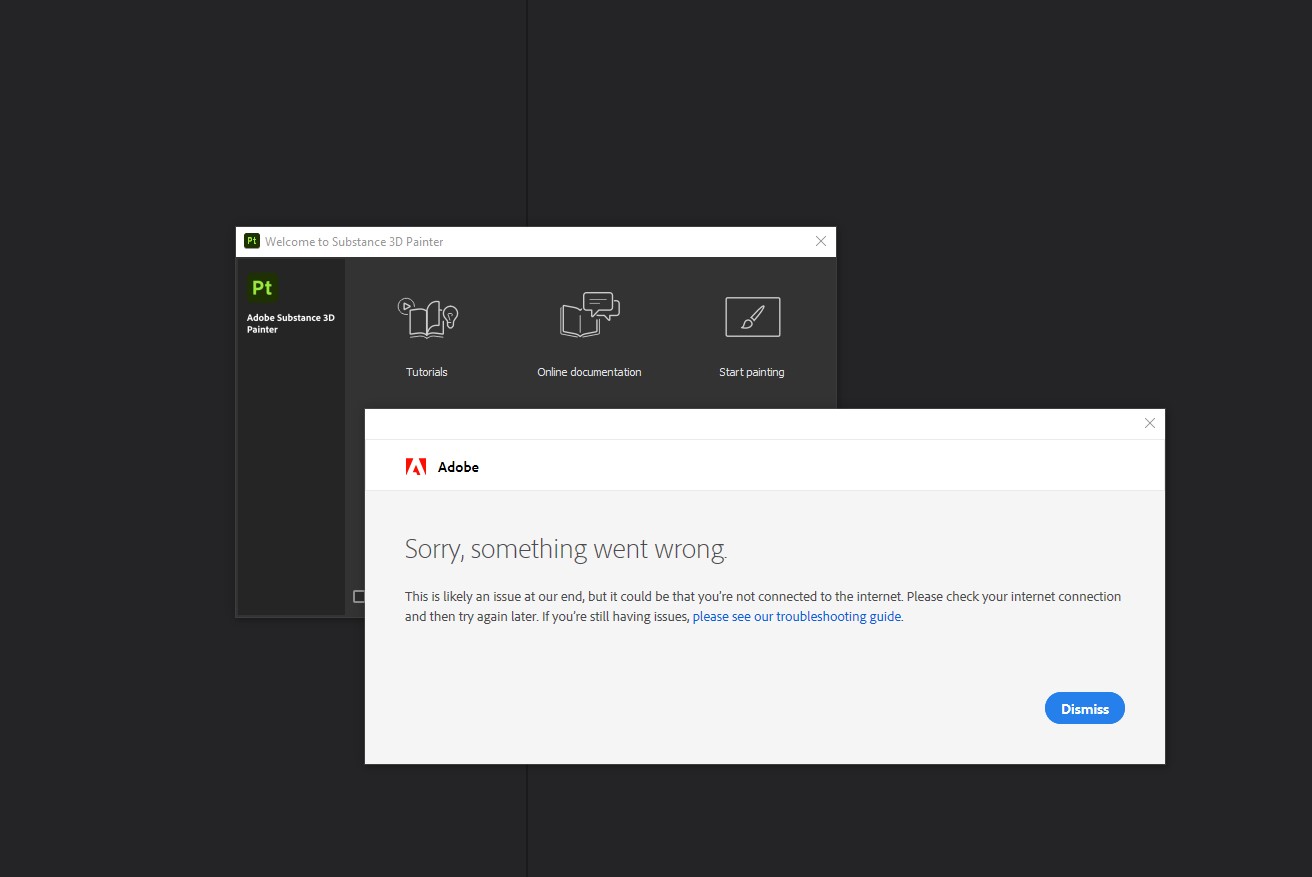This screenshot has height=877, width=1312.
Task: Click the Adobe logo in the error dialog
Action: (x=417, y=466)
